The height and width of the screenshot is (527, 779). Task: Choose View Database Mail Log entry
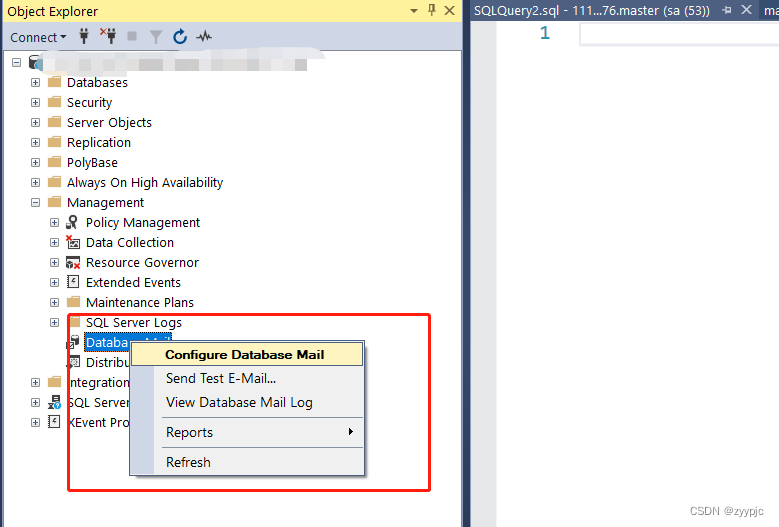pos(247,402)
